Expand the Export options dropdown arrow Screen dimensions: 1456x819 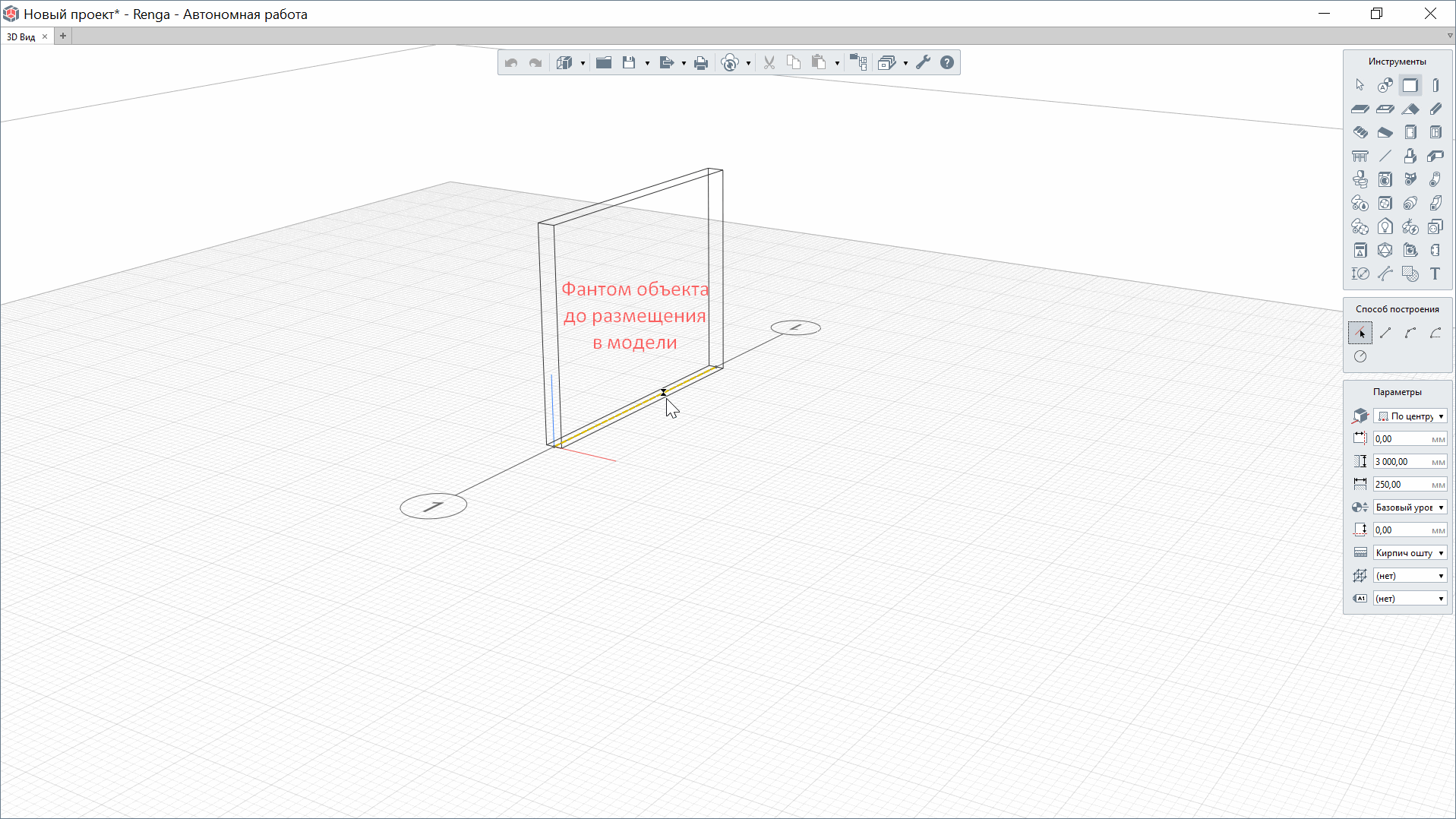click(x=684, y=64)
